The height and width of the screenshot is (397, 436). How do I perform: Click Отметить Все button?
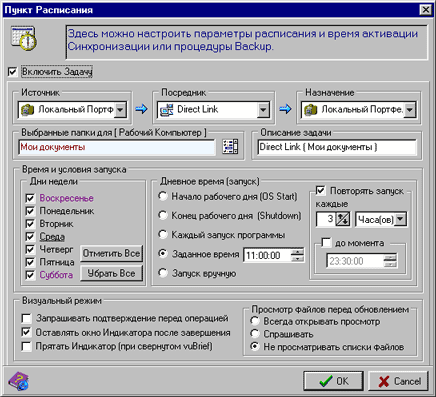(x=111, y=253)
